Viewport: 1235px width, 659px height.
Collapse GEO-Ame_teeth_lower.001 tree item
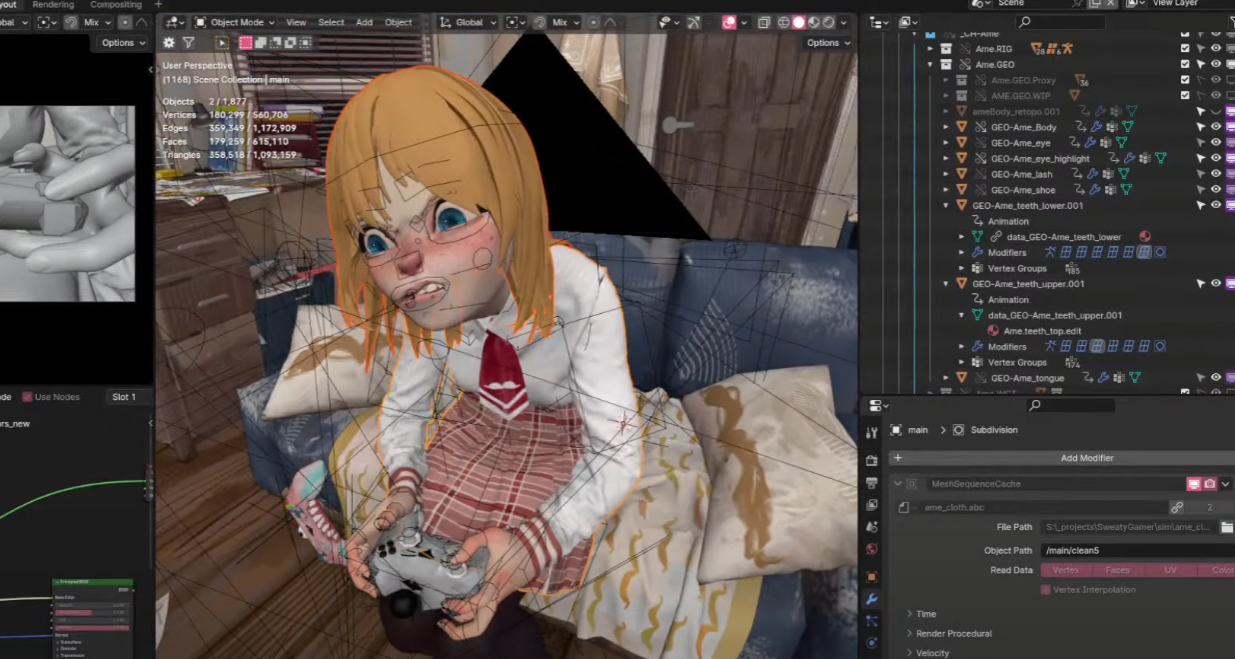[947, 205]
